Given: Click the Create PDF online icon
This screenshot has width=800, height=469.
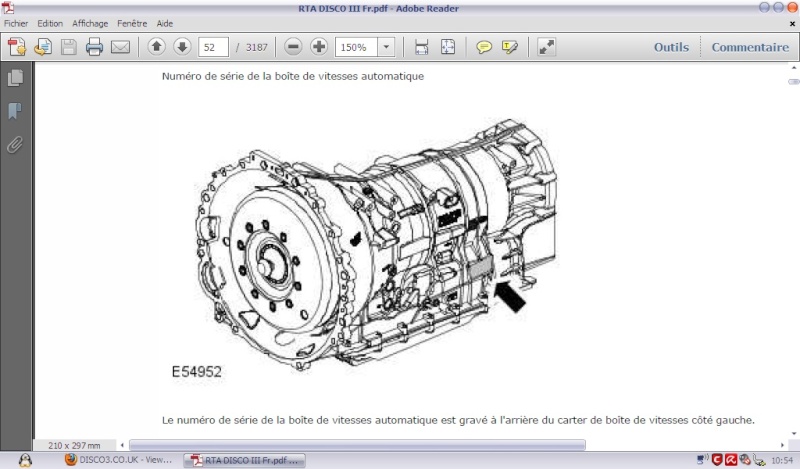Looking at the screenshot, I should 17,47.
